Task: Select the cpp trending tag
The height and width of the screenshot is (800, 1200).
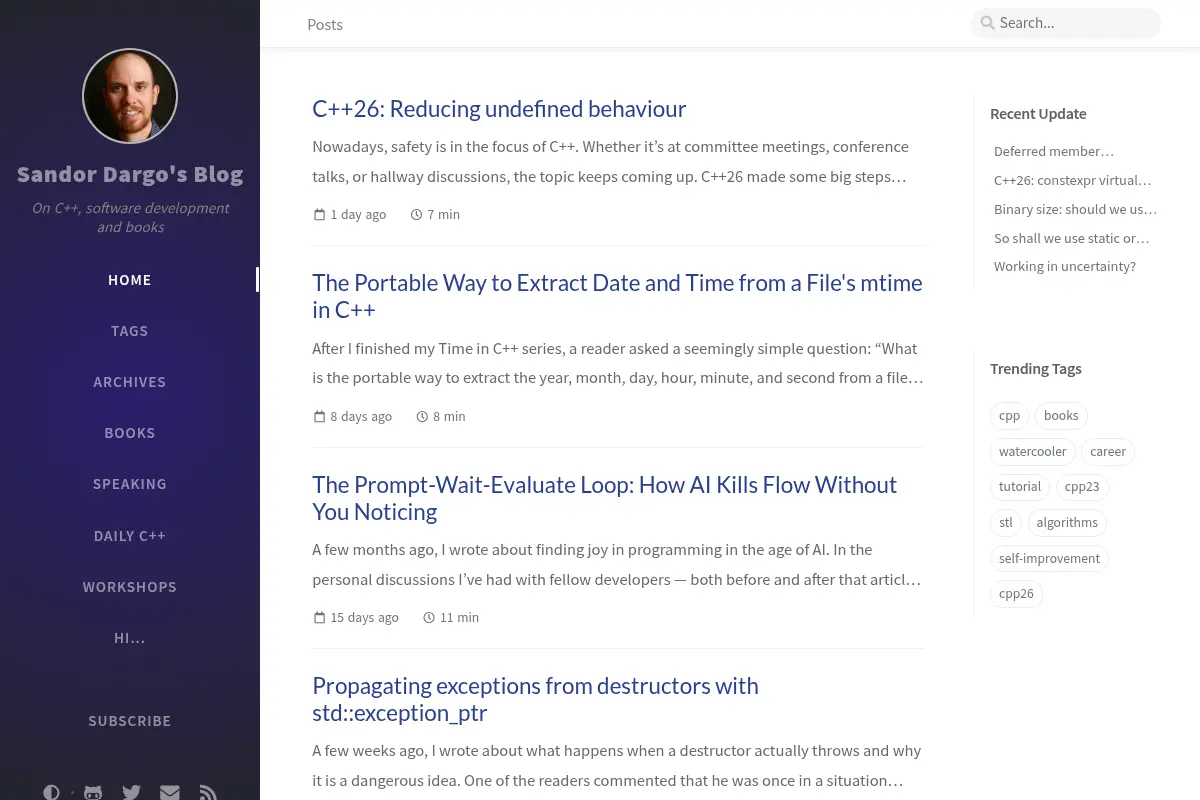Action: tap(1009, 416)
